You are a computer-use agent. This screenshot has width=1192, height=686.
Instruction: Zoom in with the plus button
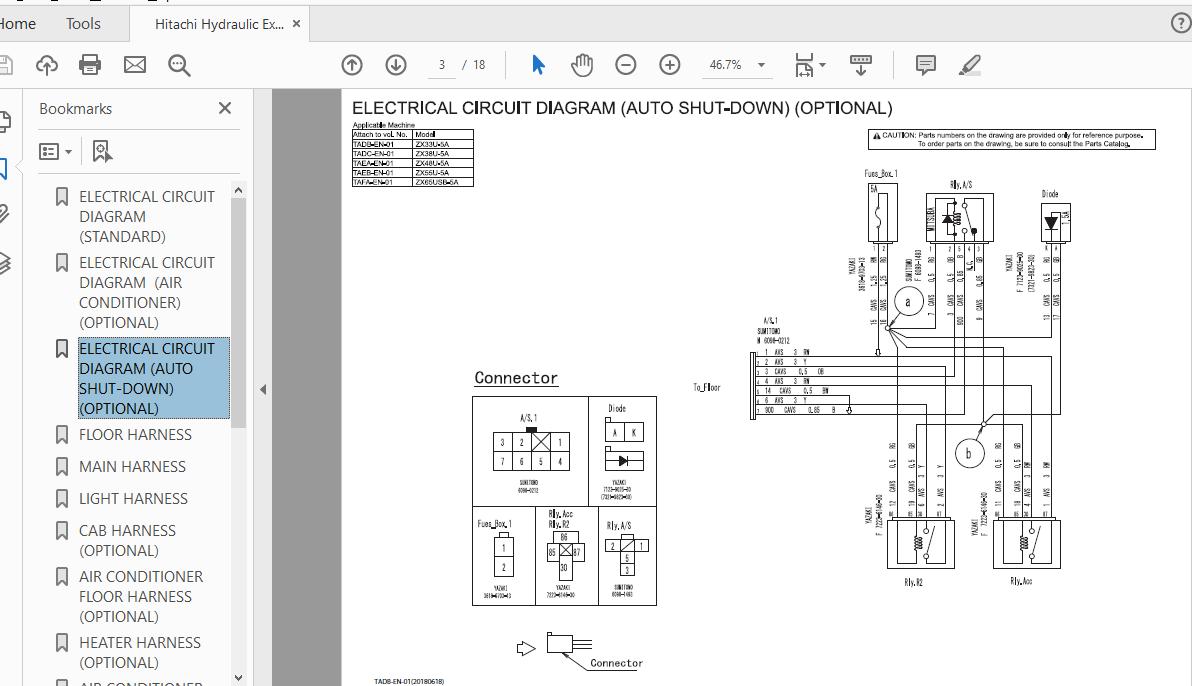[670, 65]
